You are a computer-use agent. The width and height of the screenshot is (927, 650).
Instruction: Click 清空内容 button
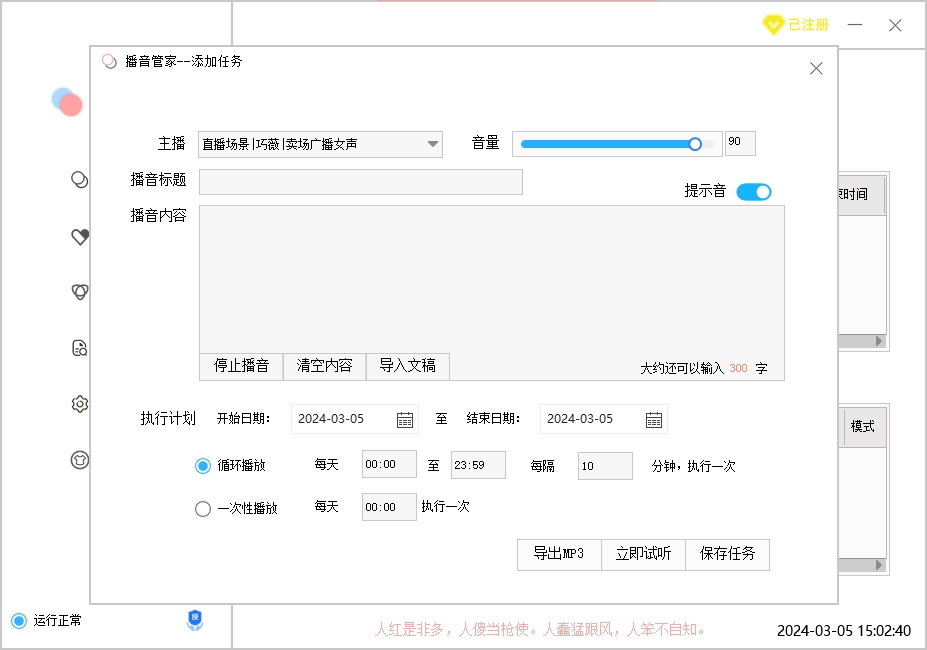pyautogui.click(x=325, y=366)
